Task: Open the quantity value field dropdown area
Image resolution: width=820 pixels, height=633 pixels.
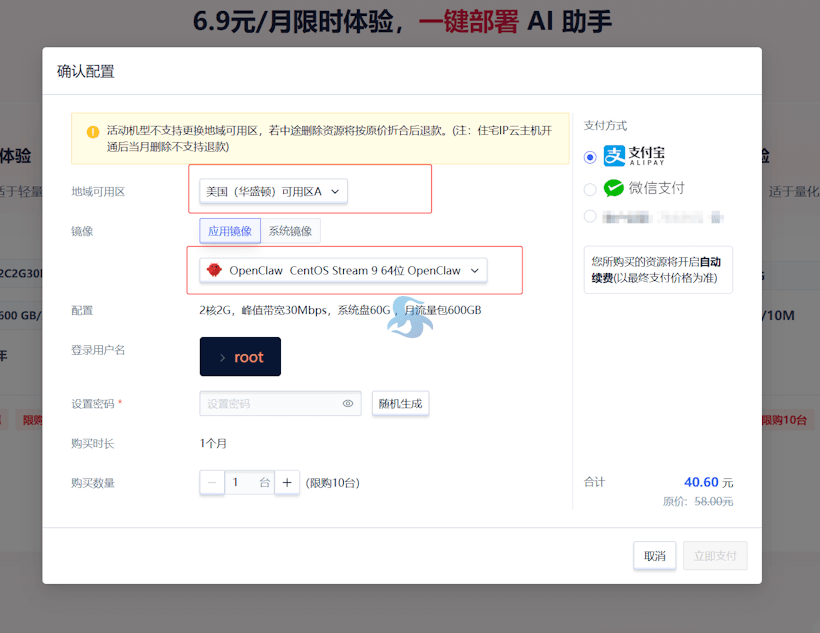Action: click(249, 482)
